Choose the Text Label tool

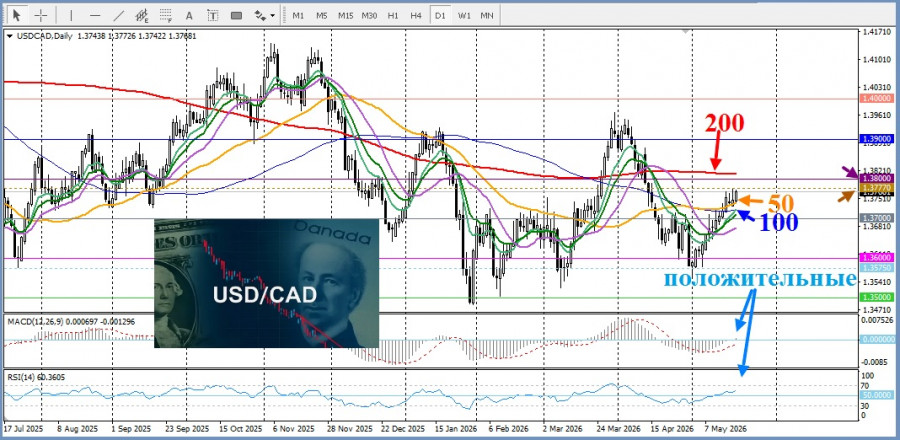(212, 15)
